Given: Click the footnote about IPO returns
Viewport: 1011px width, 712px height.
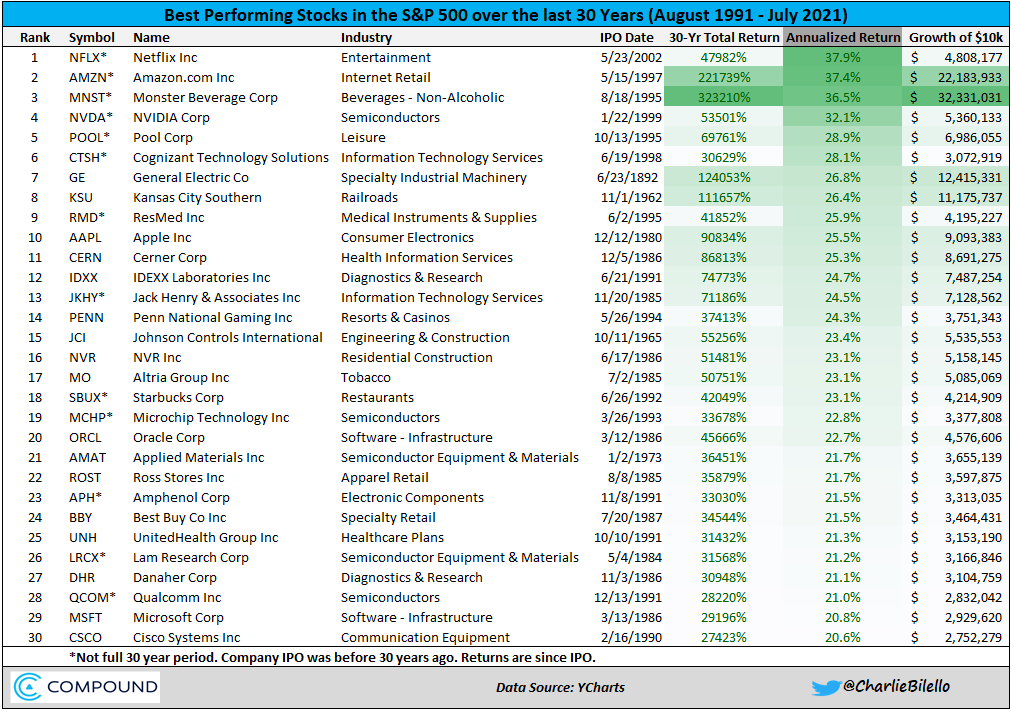Looking at the screenshot, I should pyautogui.click(x=334, y=657).
